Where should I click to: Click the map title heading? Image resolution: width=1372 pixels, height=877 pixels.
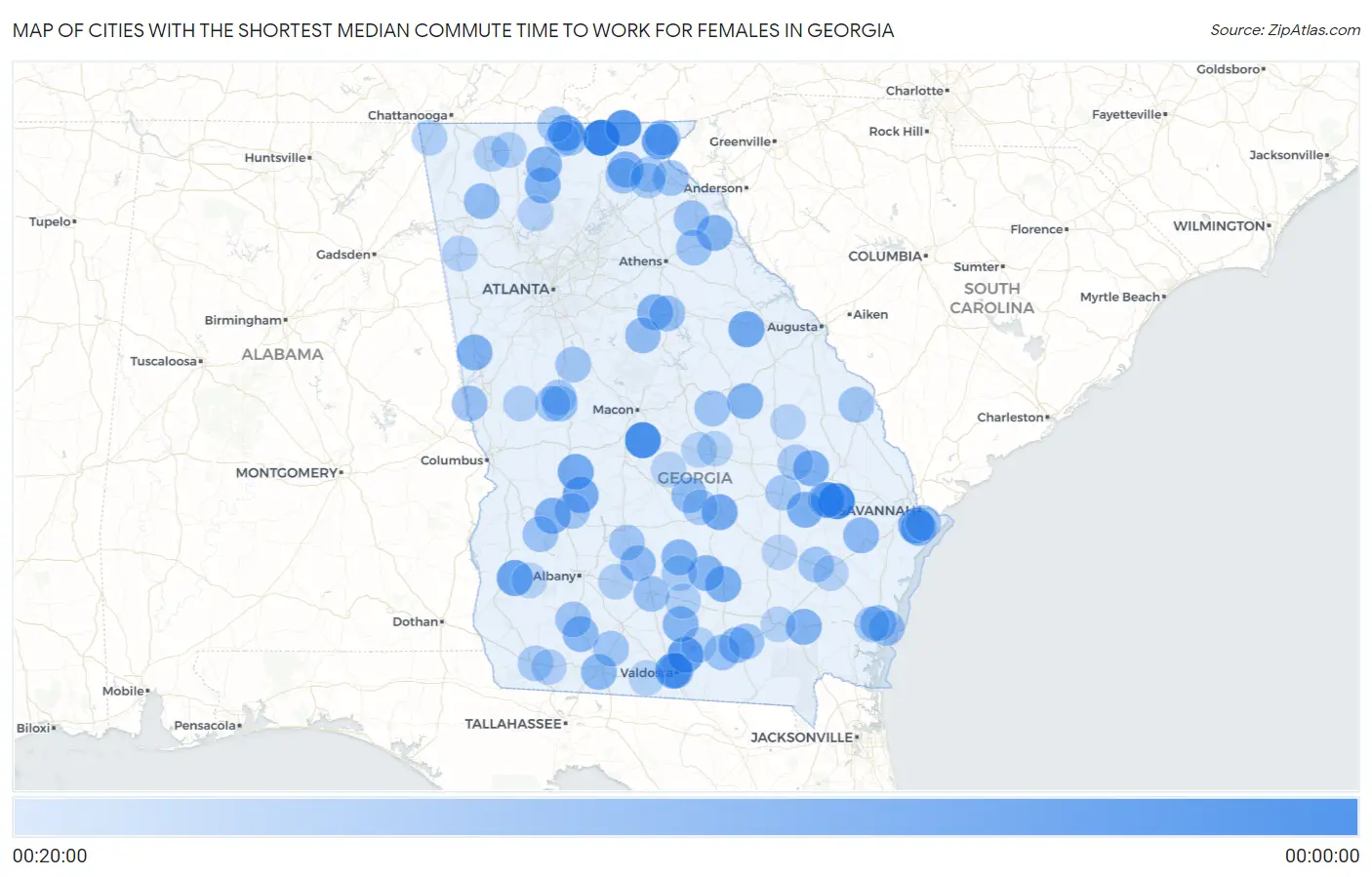point(454,30)
